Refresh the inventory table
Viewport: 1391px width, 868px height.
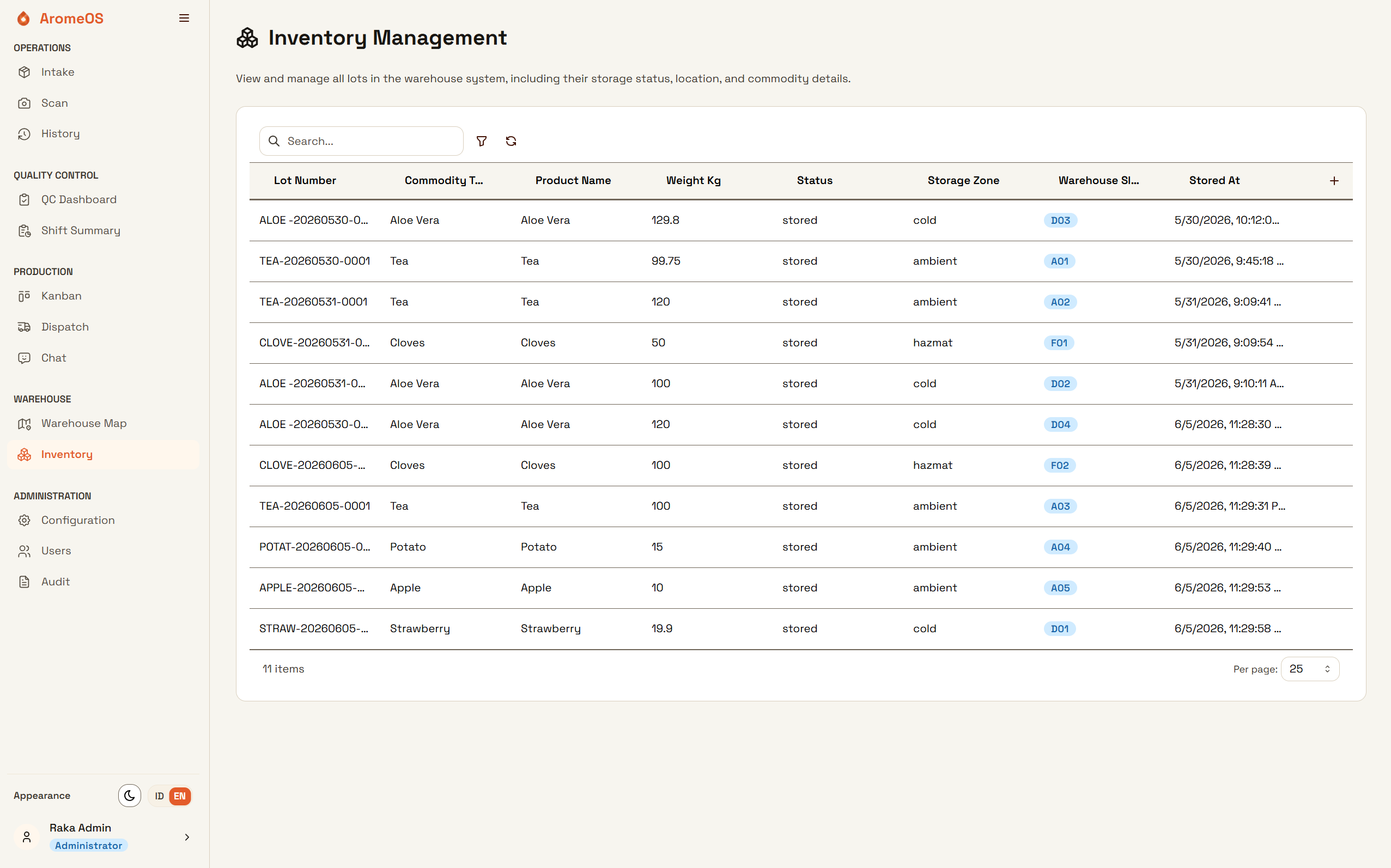click(511, 141)
